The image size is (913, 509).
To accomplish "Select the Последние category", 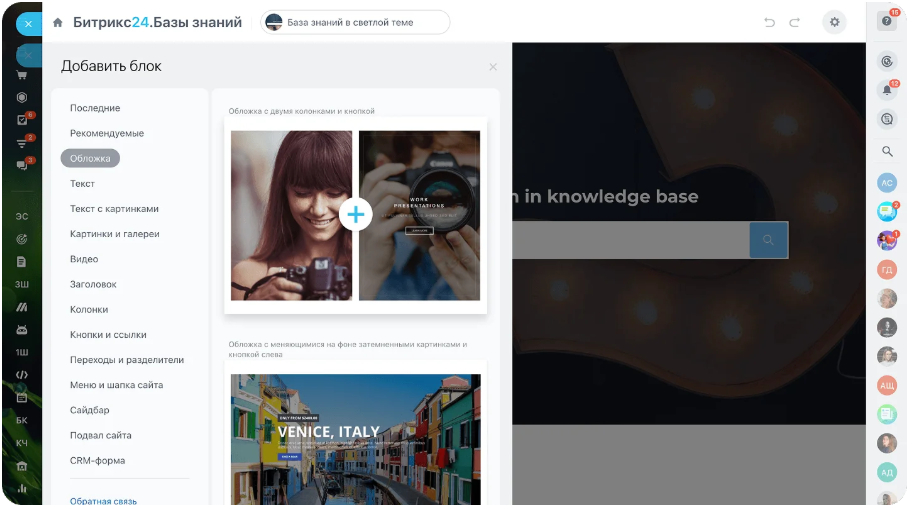I will click(95, 108).
